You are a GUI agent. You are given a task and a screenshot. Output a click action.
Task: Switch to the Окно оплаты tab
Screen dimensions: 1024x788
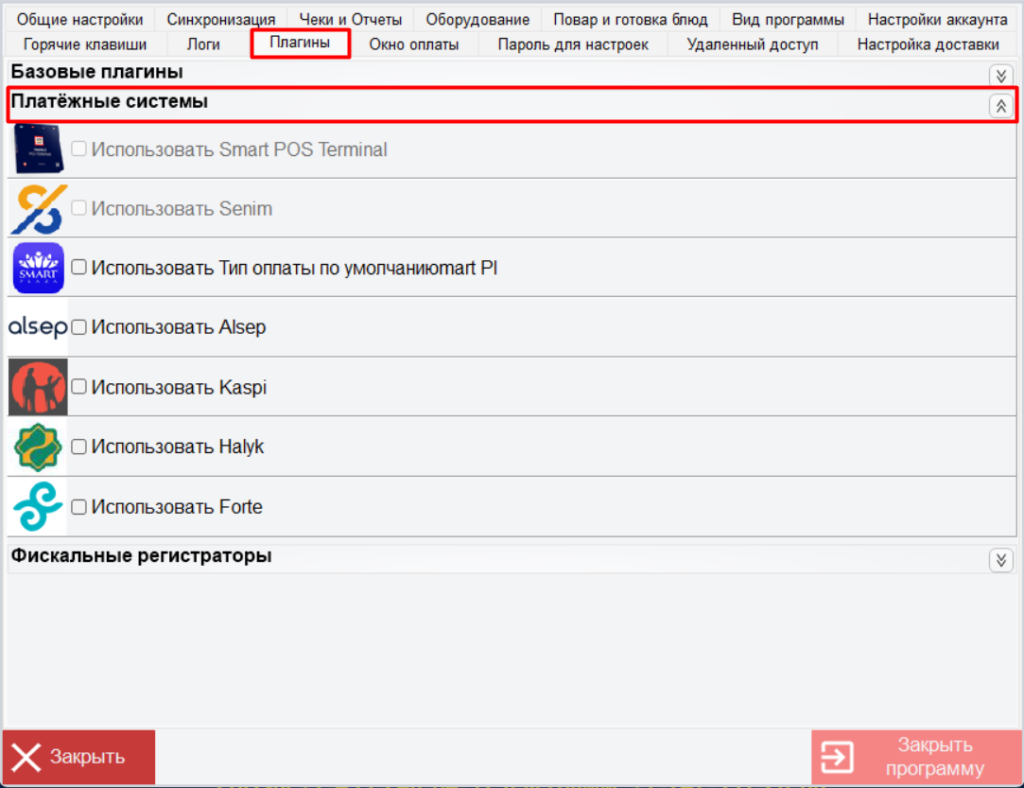pyautogui.click(x=414, y=44)
